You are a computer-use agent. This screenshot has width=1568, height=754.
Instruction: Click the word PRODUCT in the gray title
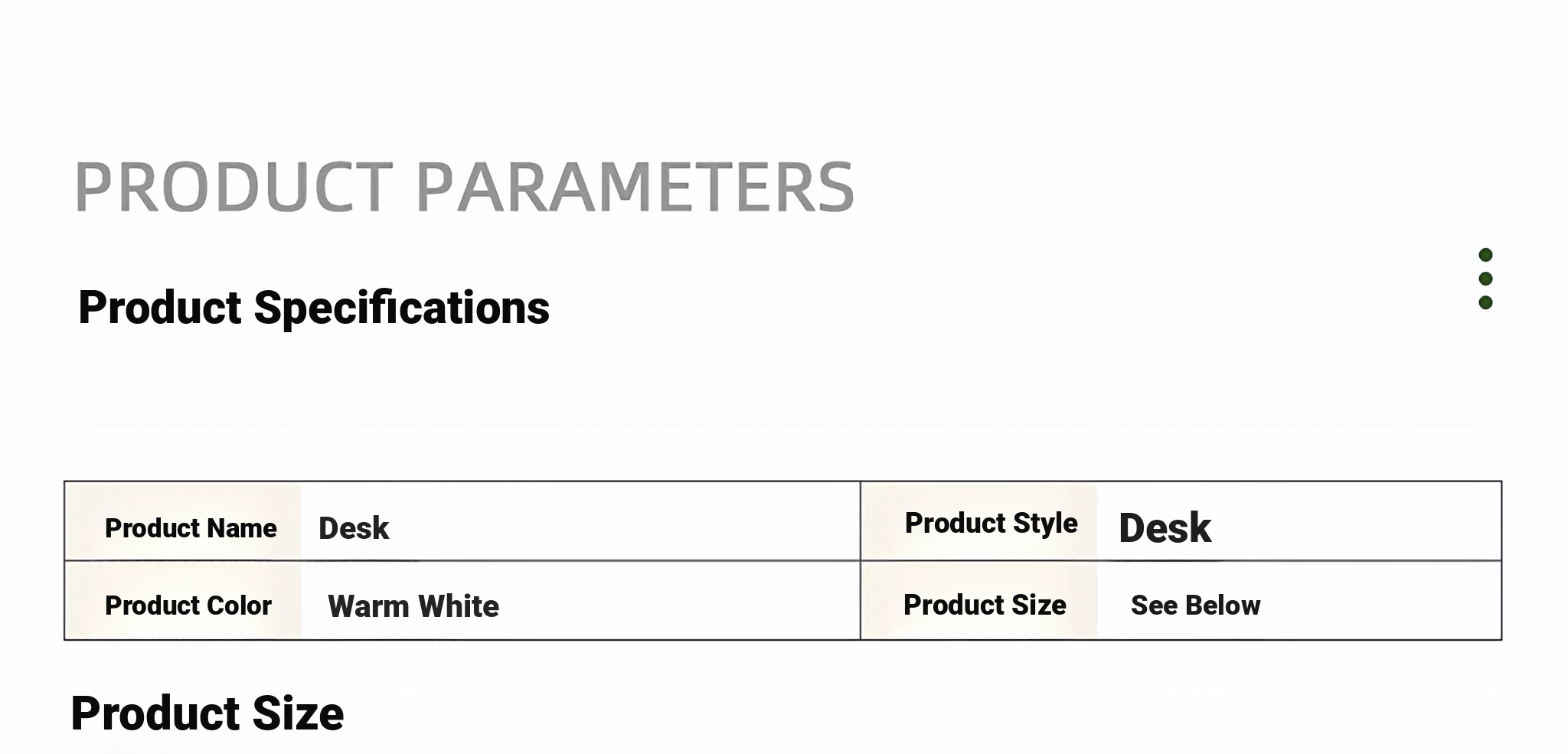tap(234, 188)
